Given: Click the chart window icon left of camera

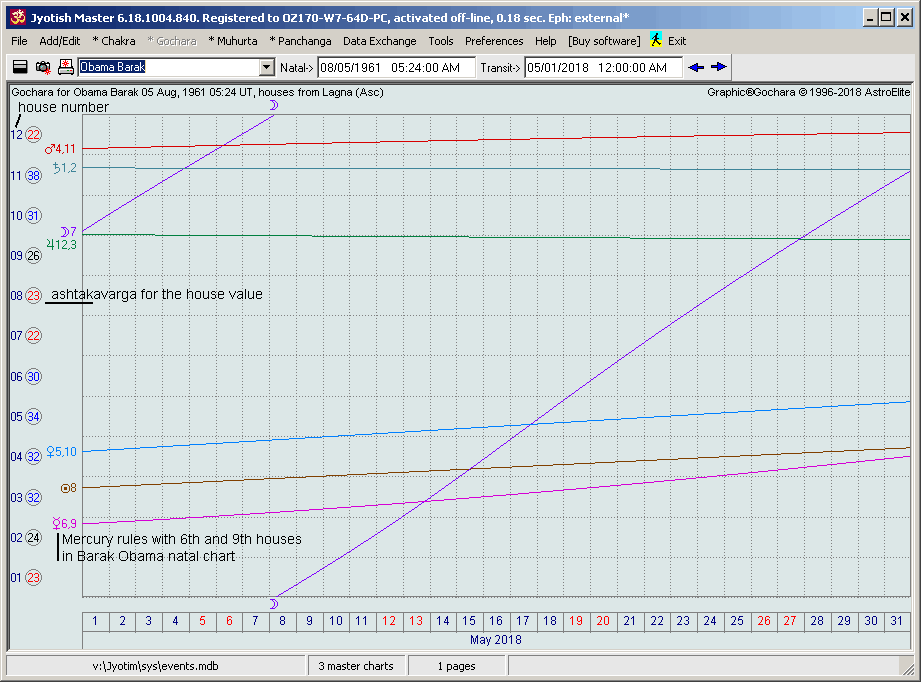Looking at the screenshot, I should (20, 67).
